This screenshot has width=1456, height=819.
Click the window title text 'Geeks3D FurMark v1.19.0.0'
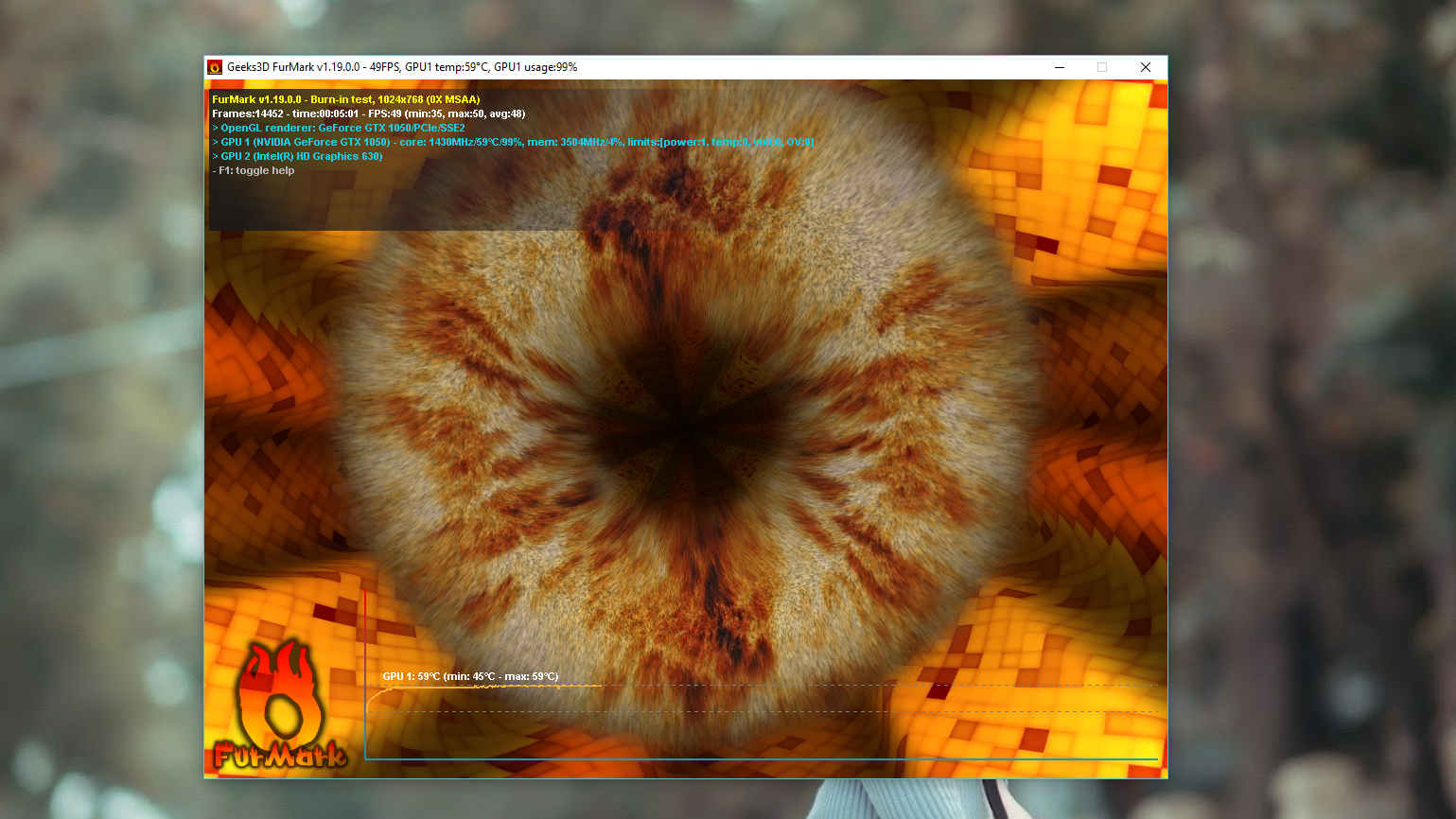click(x=293, y=67)
